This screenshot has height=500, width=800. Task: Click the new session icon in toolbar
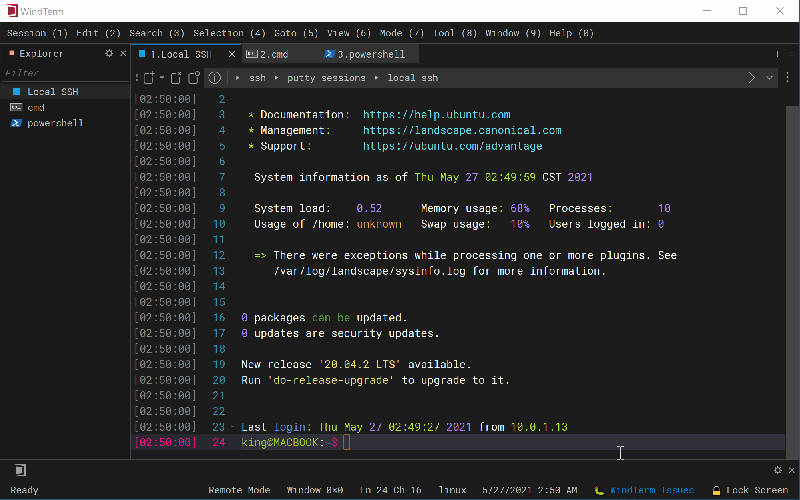point(148,78)
